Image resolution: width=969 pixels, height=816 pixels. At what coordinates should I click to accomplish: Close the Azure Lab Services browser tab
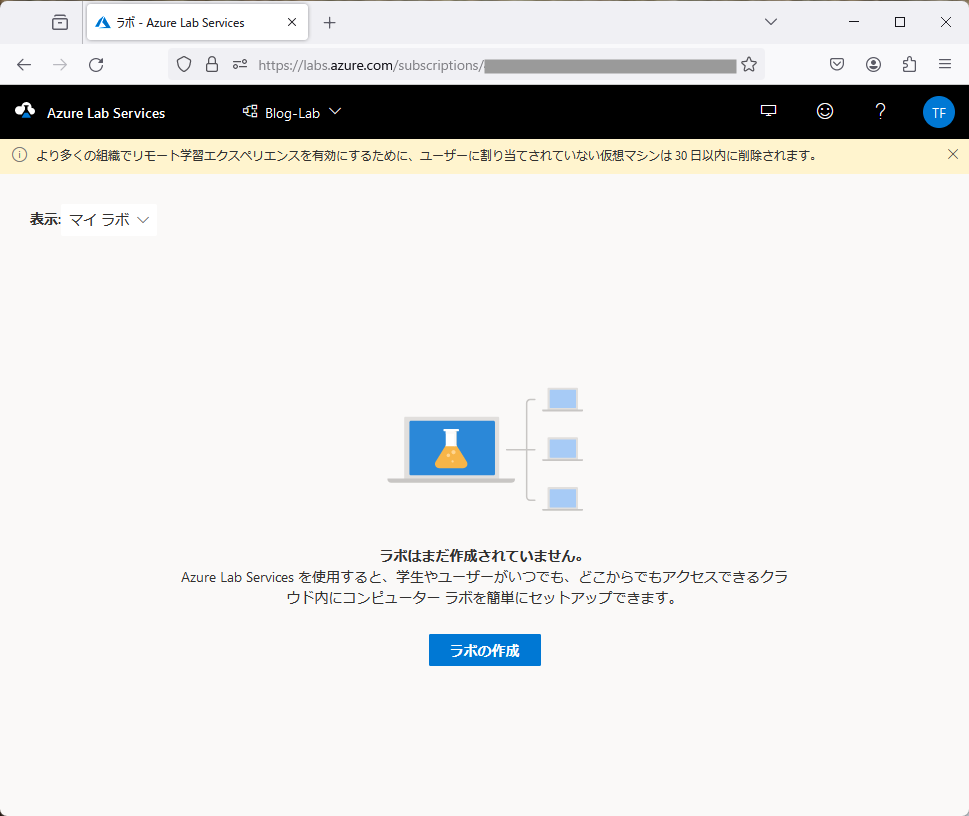coord(292,22)
